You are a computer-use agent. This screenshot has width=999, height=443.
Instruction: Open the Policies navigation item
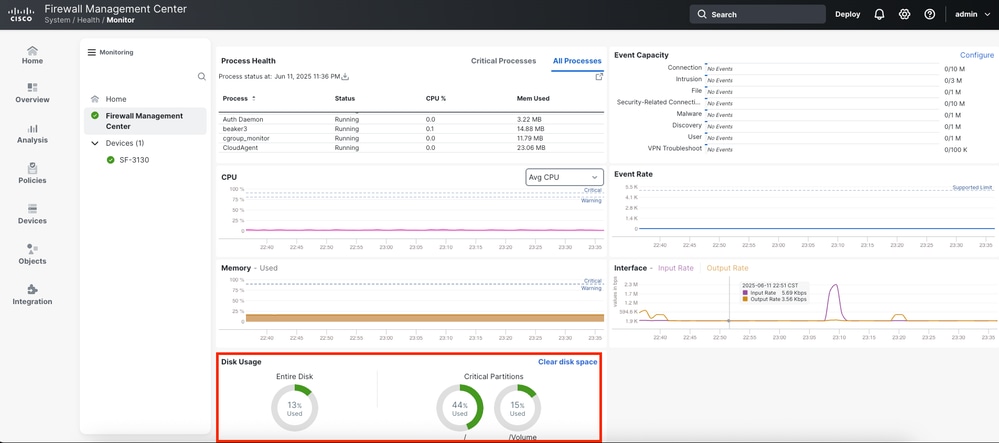(x=32, y=173)
